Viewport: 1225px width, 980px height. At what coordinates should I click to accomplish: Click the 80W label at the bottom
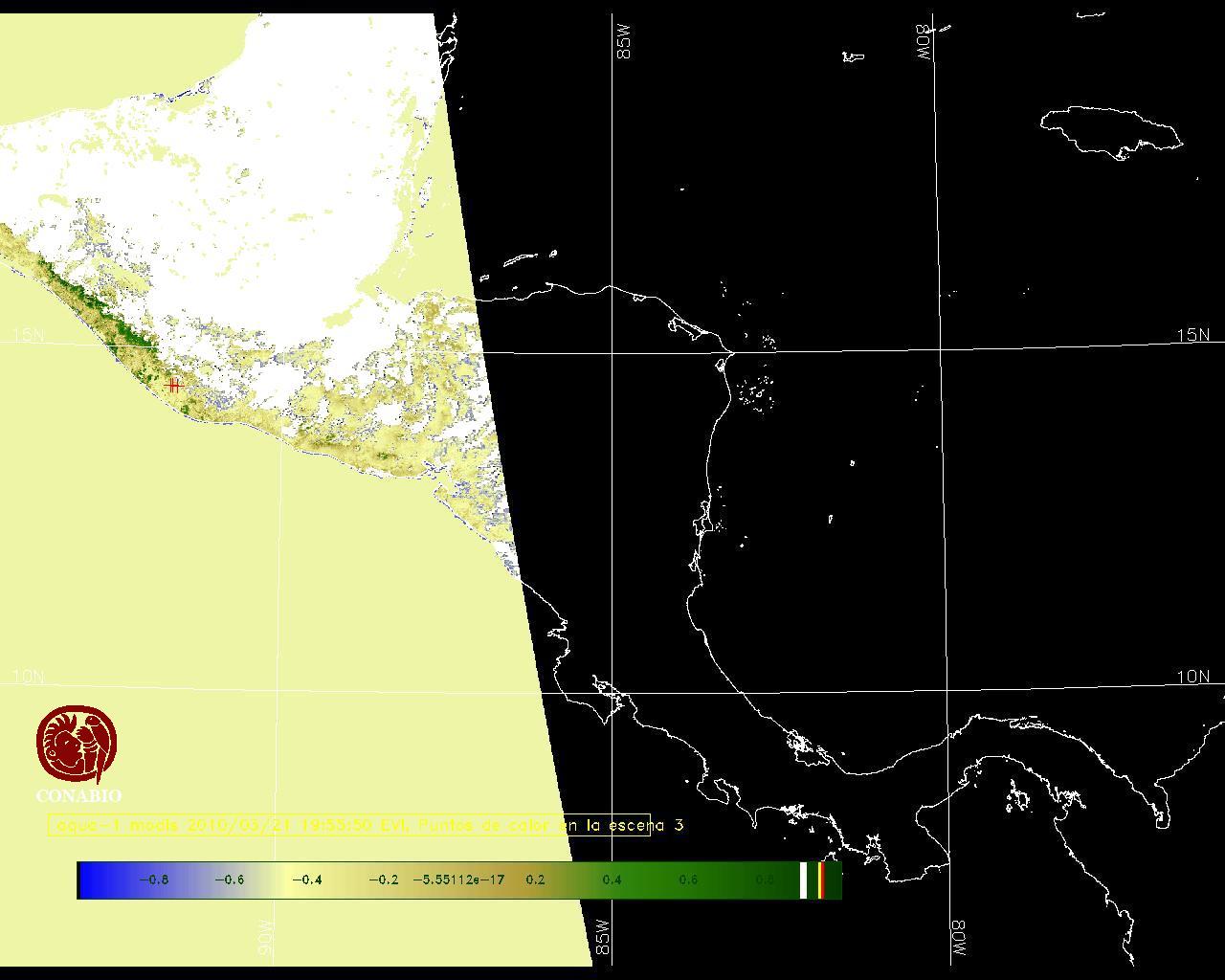coord(959,940)
